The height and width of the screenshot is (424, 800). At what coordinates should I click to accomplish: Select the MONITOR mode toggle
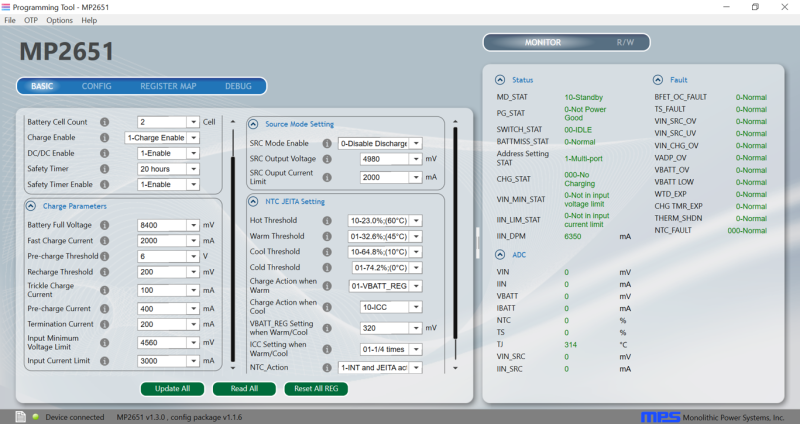click(x=543, y=42)
